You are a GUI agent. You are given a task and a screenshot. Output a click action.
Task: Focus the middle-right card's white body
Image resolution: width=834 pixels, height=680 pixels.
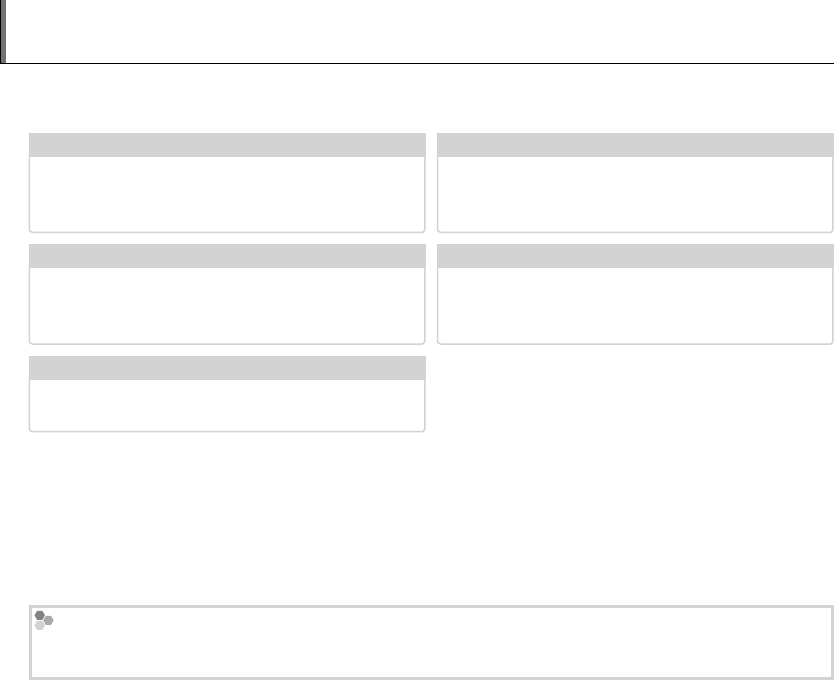[635, 304]
